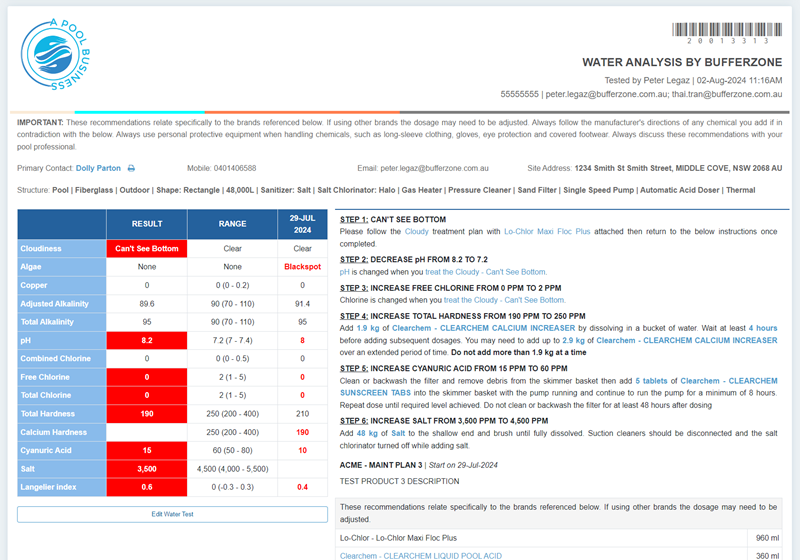Click the 29-JUL 2024 column header

pos(303,224)
